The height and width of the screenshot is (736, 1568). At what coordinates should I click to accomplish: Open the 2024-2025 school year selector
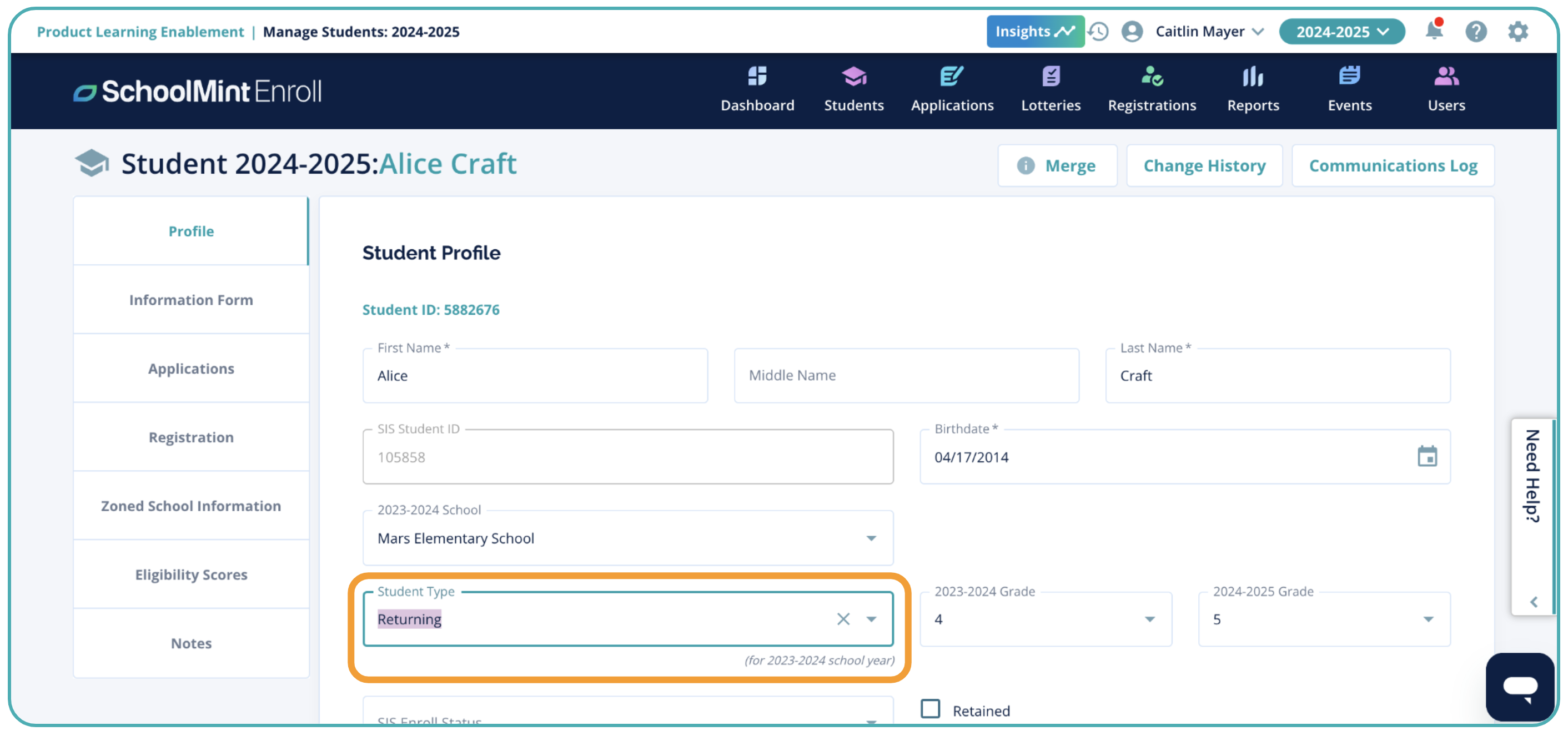click(1341, 31)
